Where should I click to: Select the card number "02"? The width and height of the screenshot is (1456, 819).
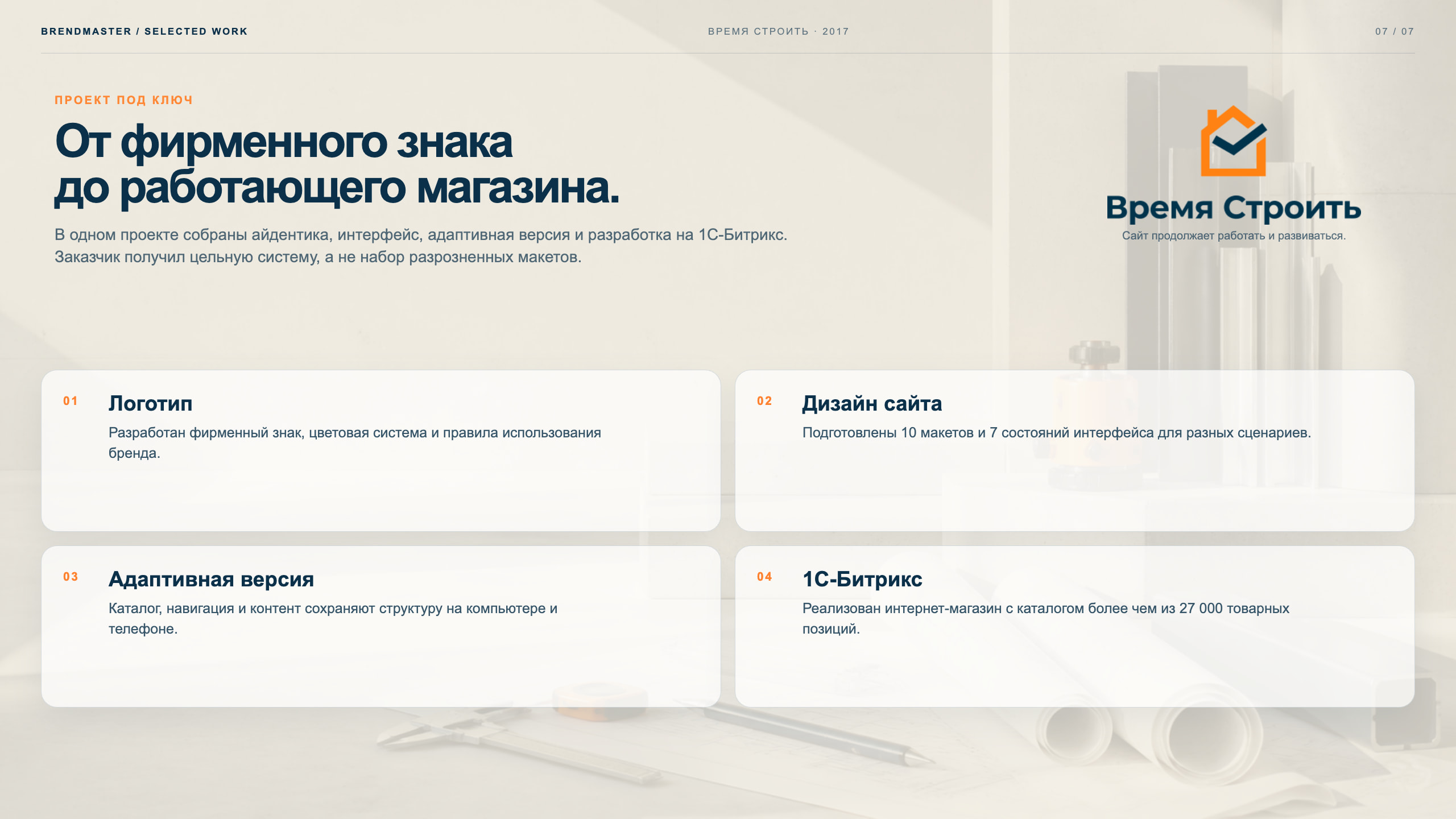click(764, 401)
